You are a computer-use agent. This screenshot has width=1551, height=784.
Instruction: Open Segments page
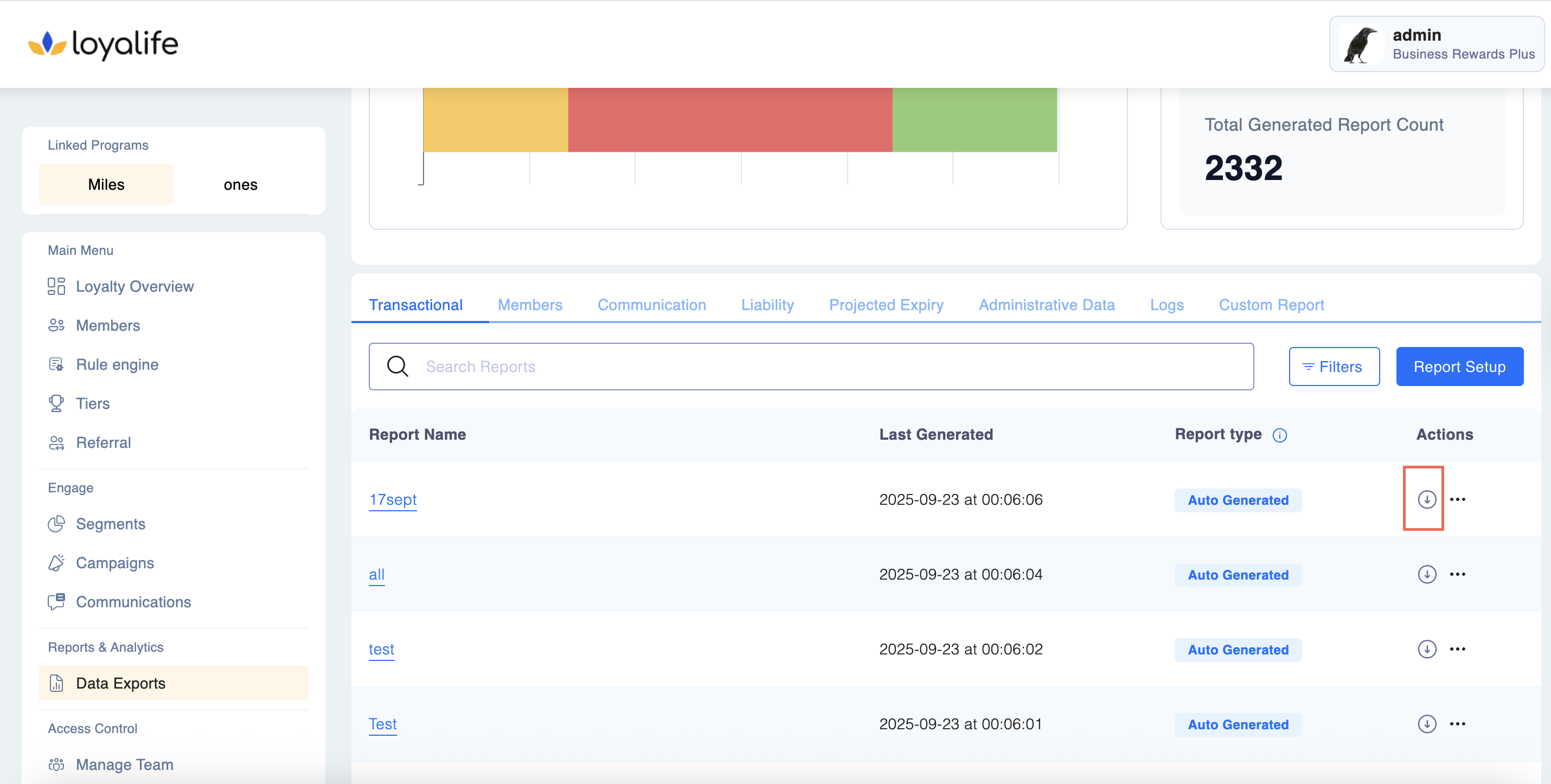pos(110,524)
